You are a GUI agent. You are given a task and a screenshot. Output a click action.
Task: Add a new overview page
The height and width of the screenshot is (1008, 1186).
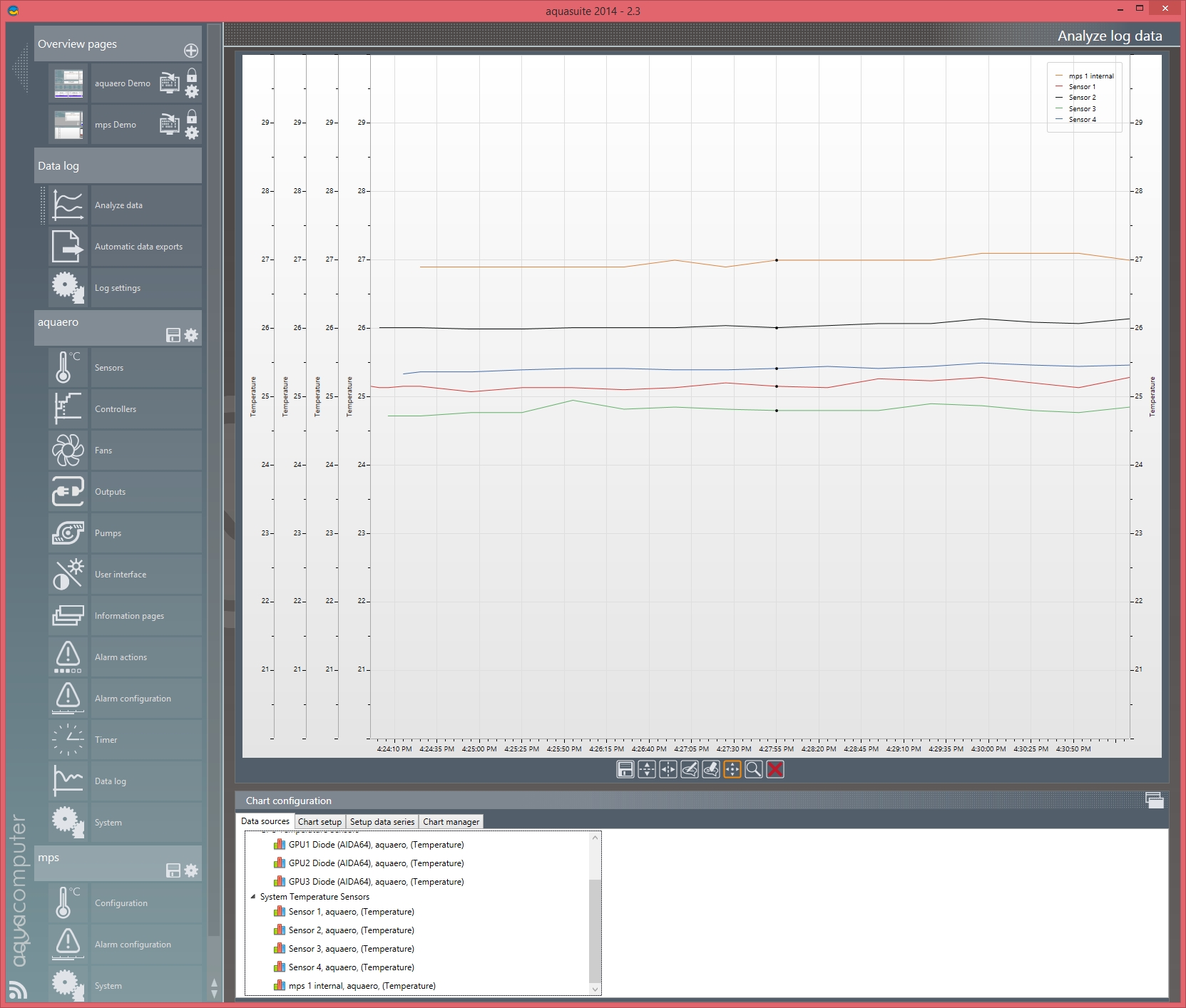(x=191, y=51)
